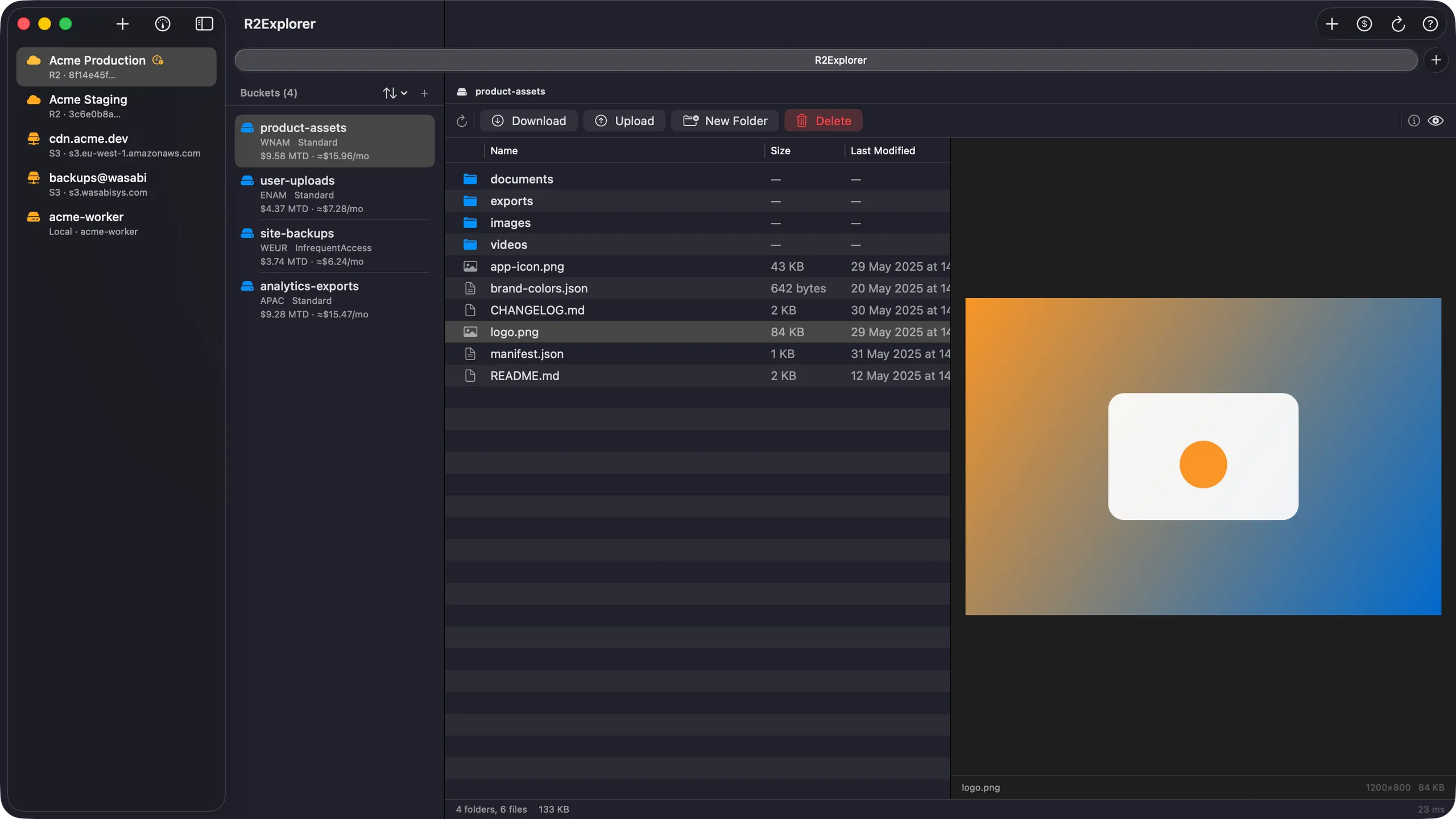
Task: Click the product-assets breadcrumb path
Action: click(x=510, y=92)
